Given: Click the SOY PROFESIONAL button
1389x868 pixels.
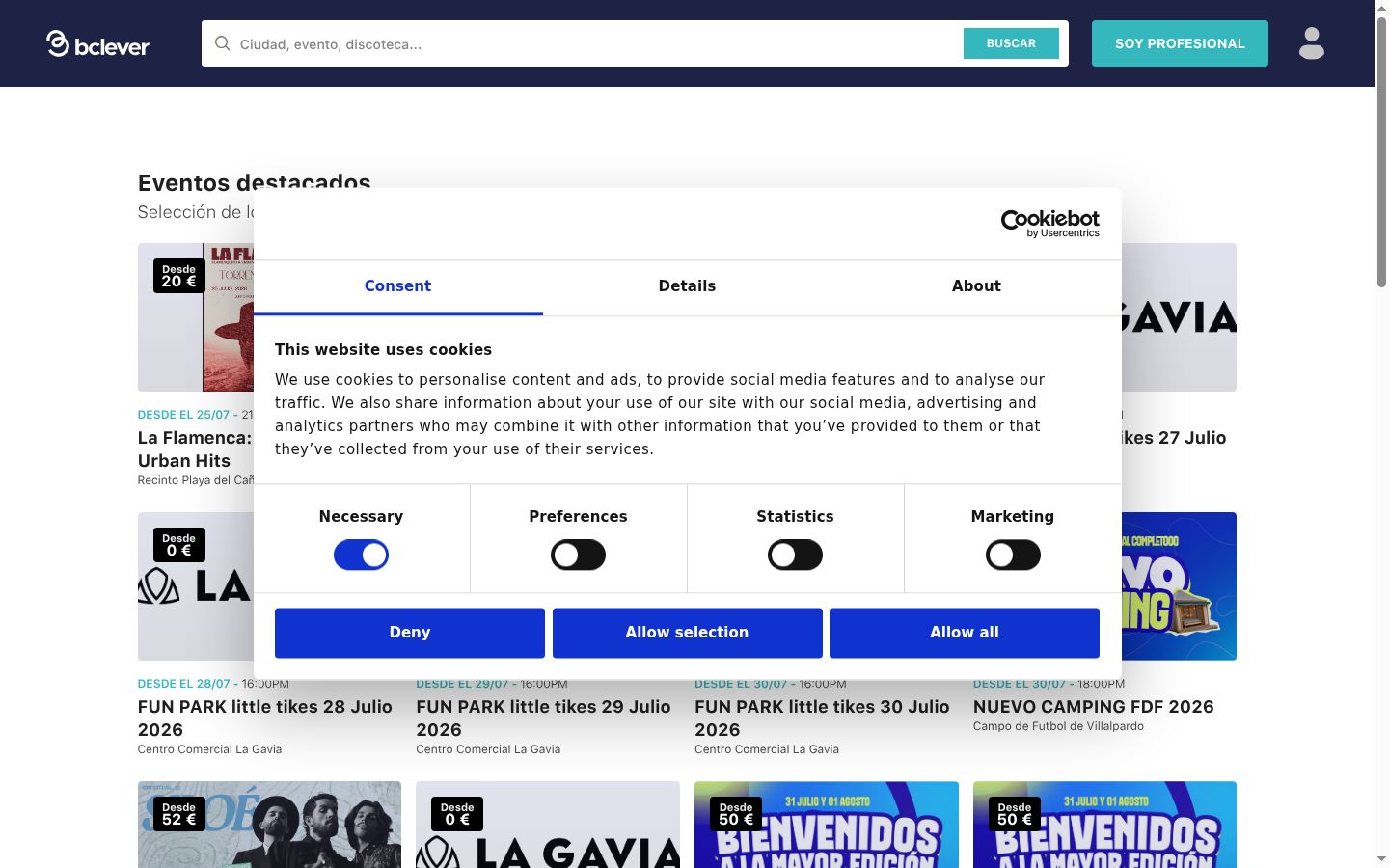Looking at the screenshot, I should point(1180,43).
